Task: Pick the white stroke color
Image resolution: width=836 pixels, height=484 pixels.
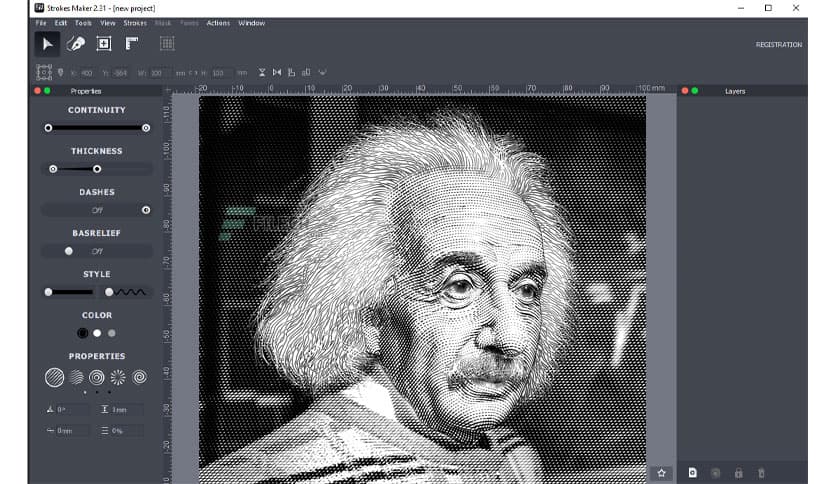Action: (97, 333)
